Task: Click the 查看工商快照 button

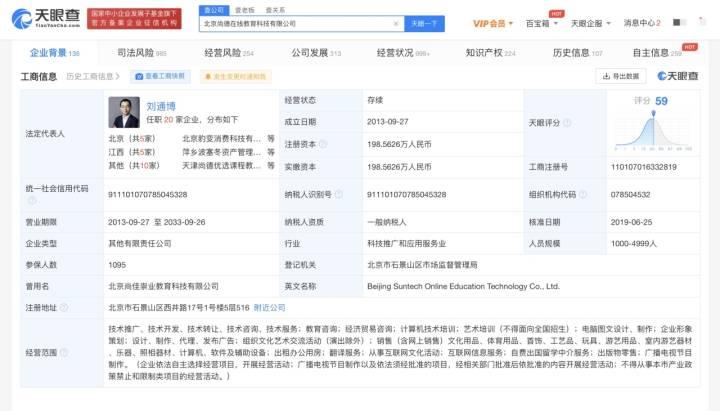Action: tap(160, 76)
